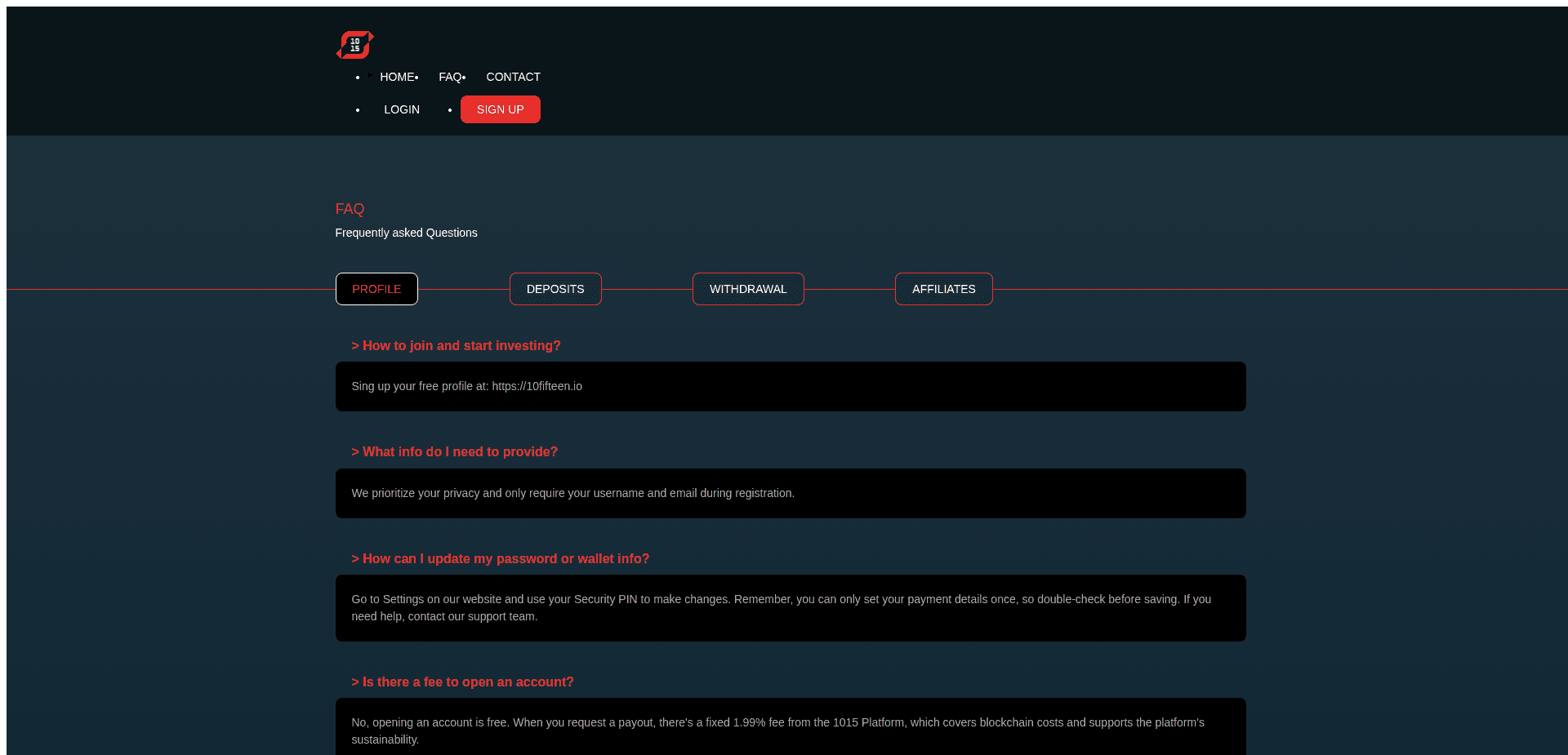This screenshot has height=755, width=1568.
Task: View the AFFILIATES tab
Action: tap(944, 289)
